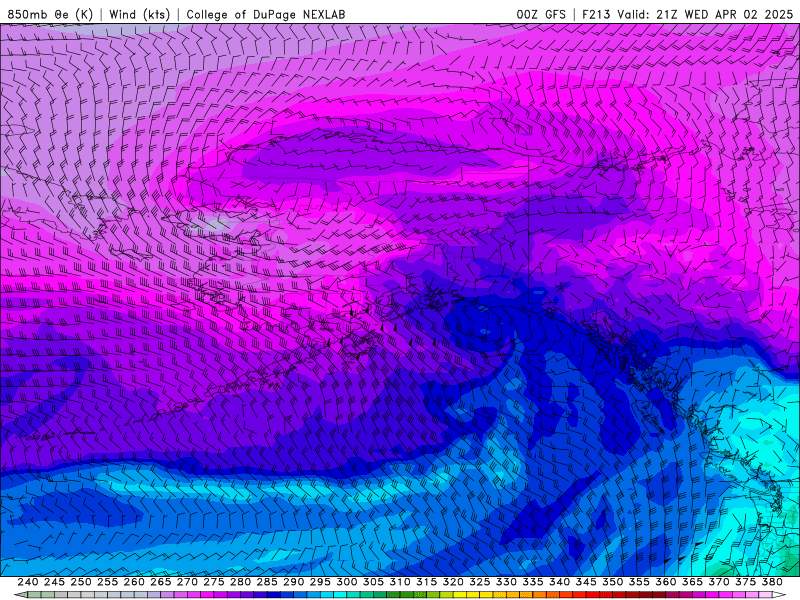The image size is (800, 600).
Task: Click the 350 value on the color scale
Action: point(613,582)
